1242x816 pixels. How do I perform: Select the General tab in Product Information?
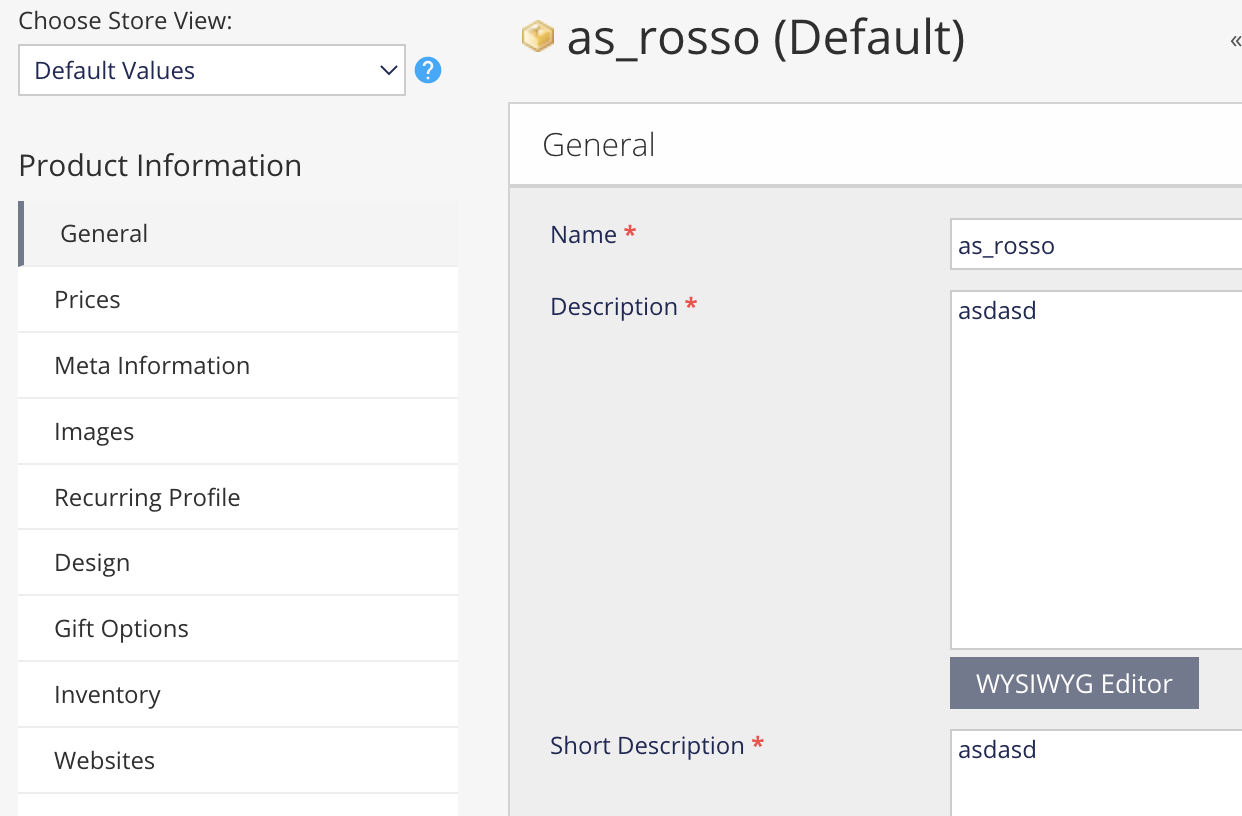tap(104, 234)
